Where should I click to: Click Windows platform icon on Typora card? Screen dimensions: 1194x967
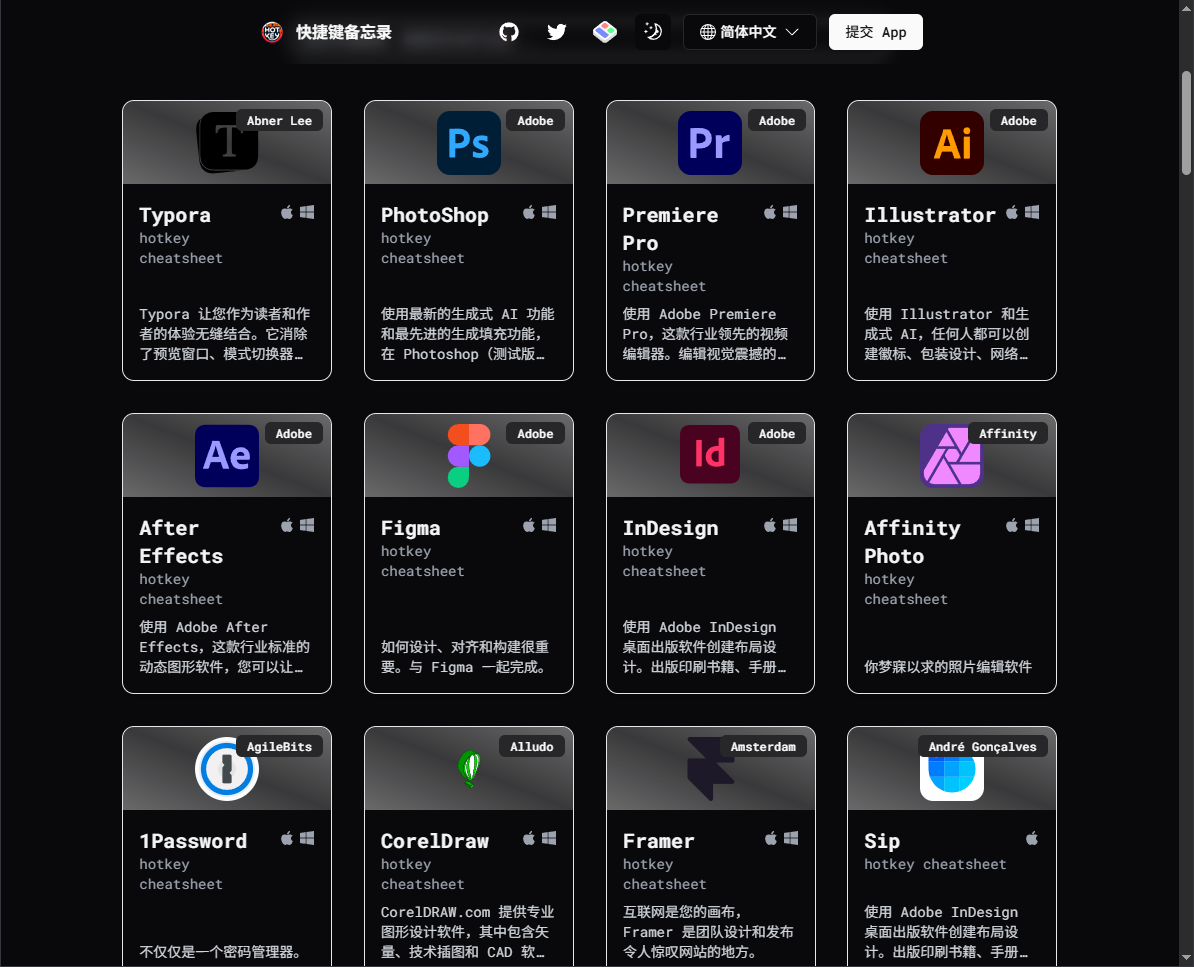pos(307,212)
